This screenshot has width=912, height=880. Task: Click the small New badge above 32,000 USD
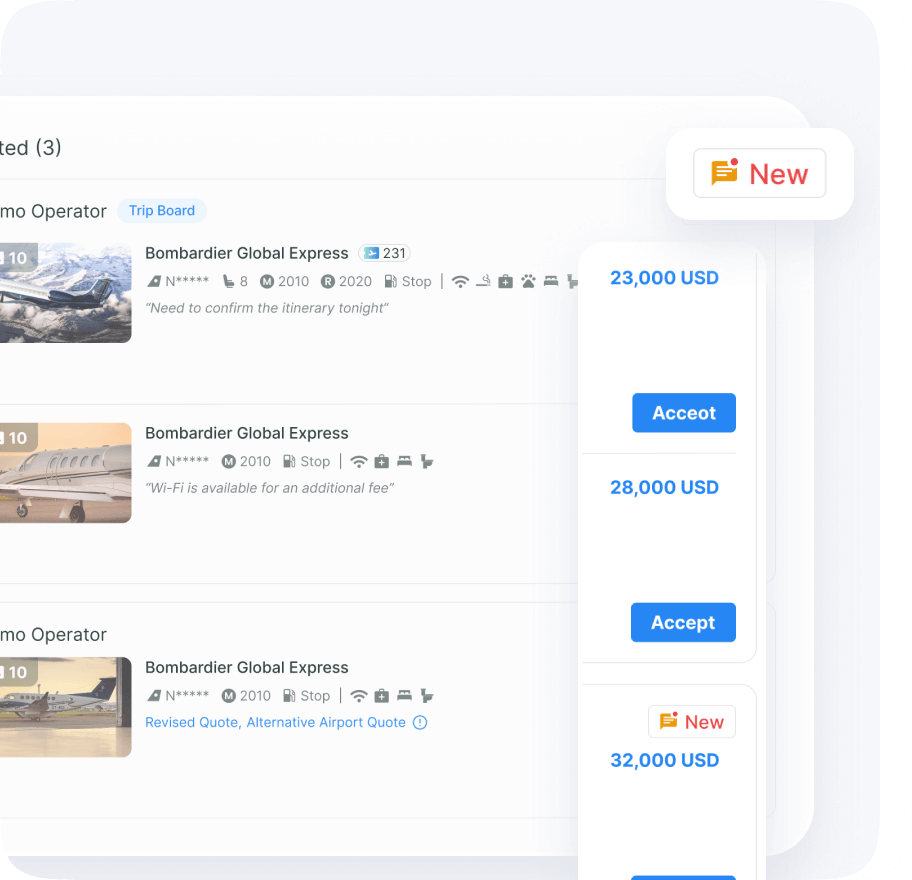(x=692, y=722)
